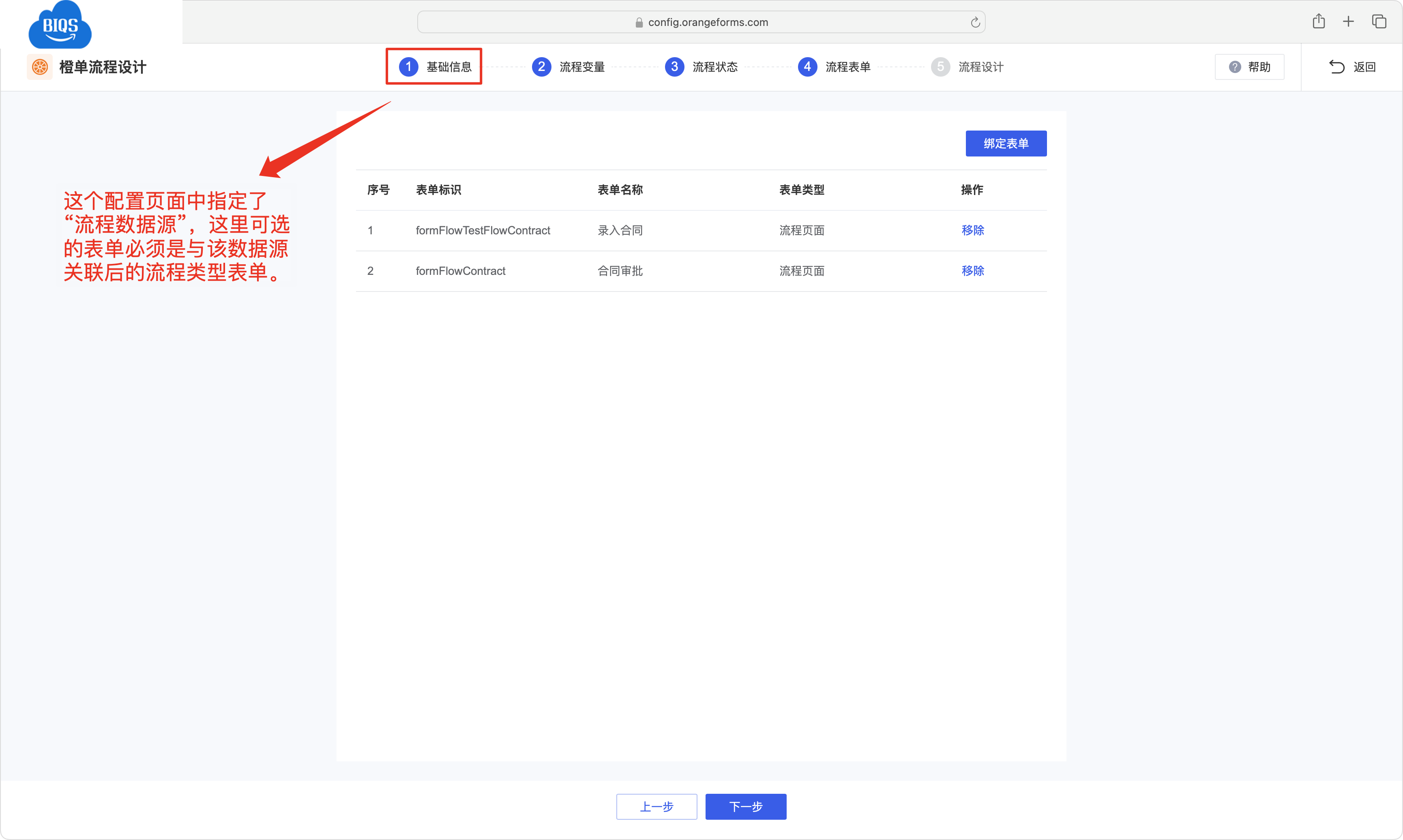The height and width of the screenshot is (840, 1403).
Task: Click the 表单名称 column header
Action: pyautogui.click(x=620, y=190)
